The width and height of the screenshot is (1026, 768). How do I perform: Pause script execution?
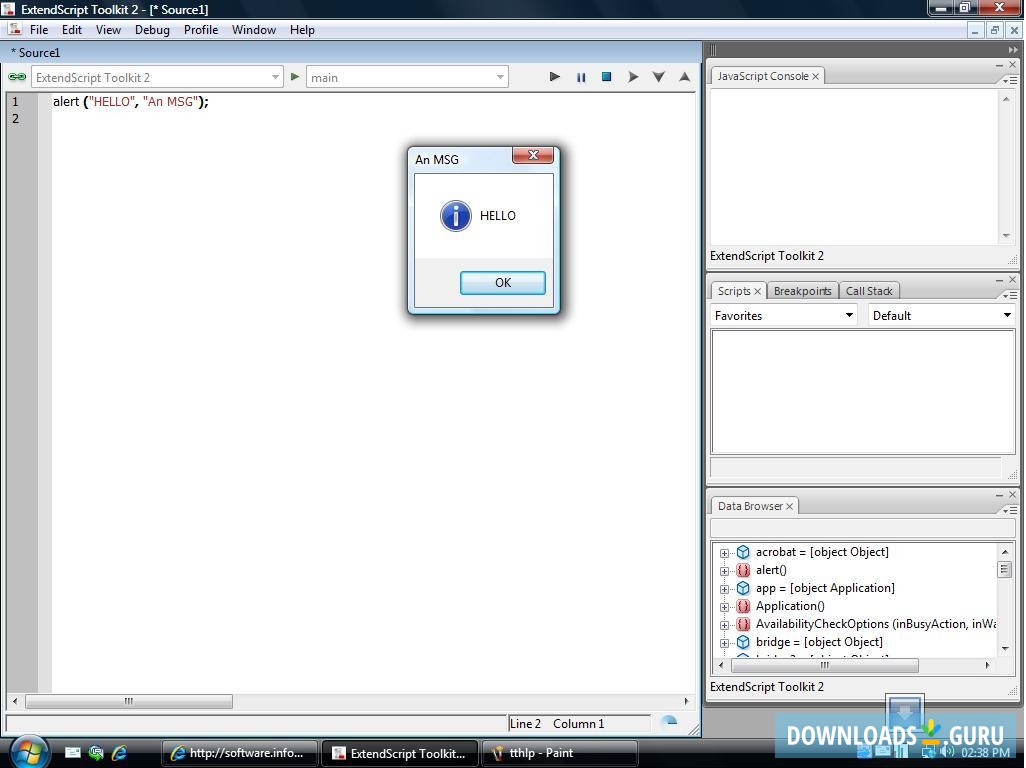(582, 76)
